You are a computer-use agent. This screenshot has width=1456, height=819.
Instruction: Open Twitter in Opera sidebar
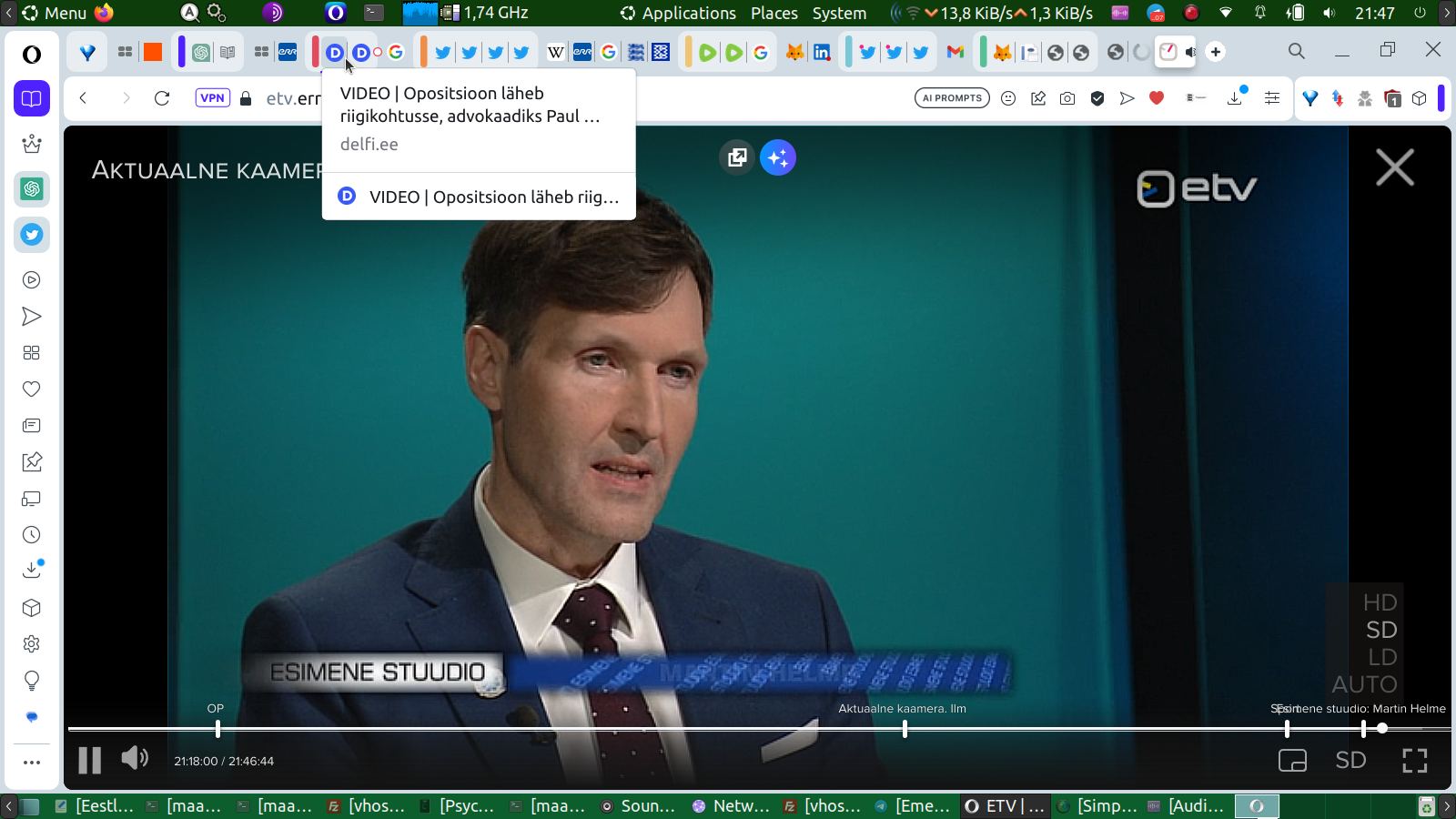tap(32, 235)
